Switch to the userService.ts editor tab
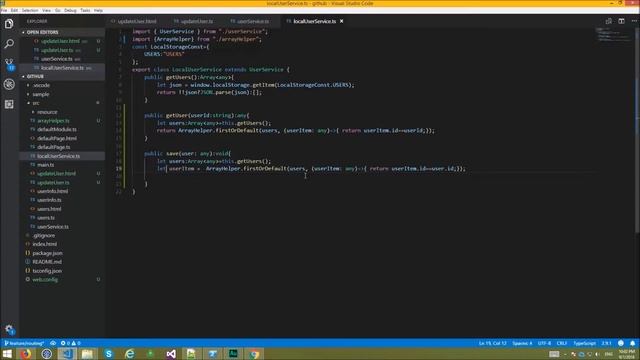Image resolution: width=640 pixels, height=360 pixels. click(252, 21)
